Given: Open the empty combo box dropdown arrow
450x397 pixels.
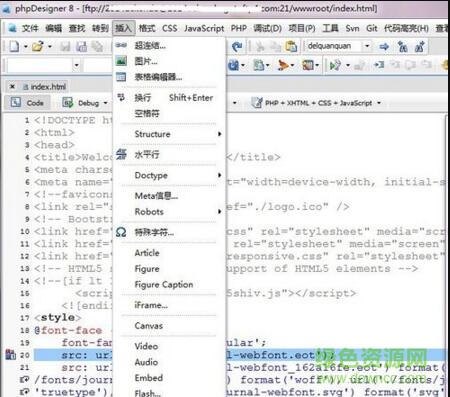Looking at the screenshot, I should 77,65.
